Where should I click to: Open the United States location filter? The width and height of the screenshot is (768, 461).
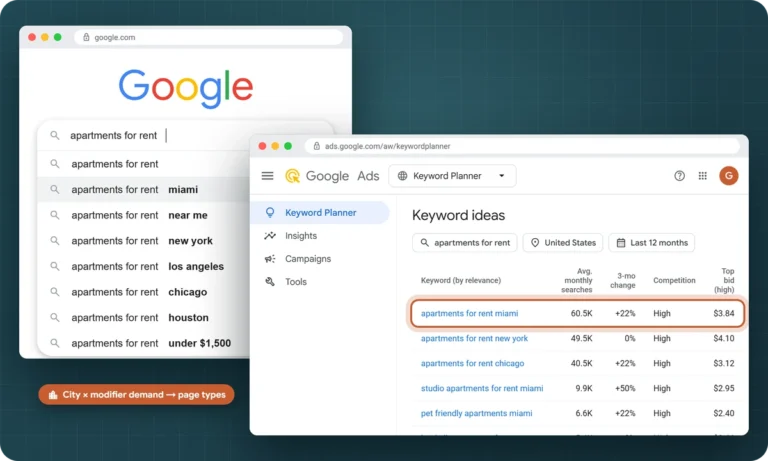pyautogui.click(x=563, y=243)
